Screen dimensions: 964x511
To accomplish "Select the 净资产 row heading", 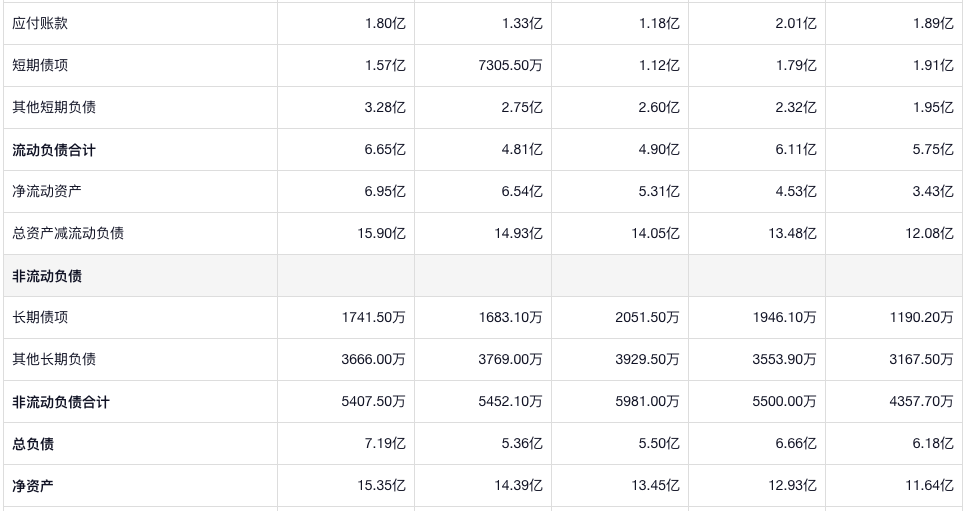I will tap(33, 486).
